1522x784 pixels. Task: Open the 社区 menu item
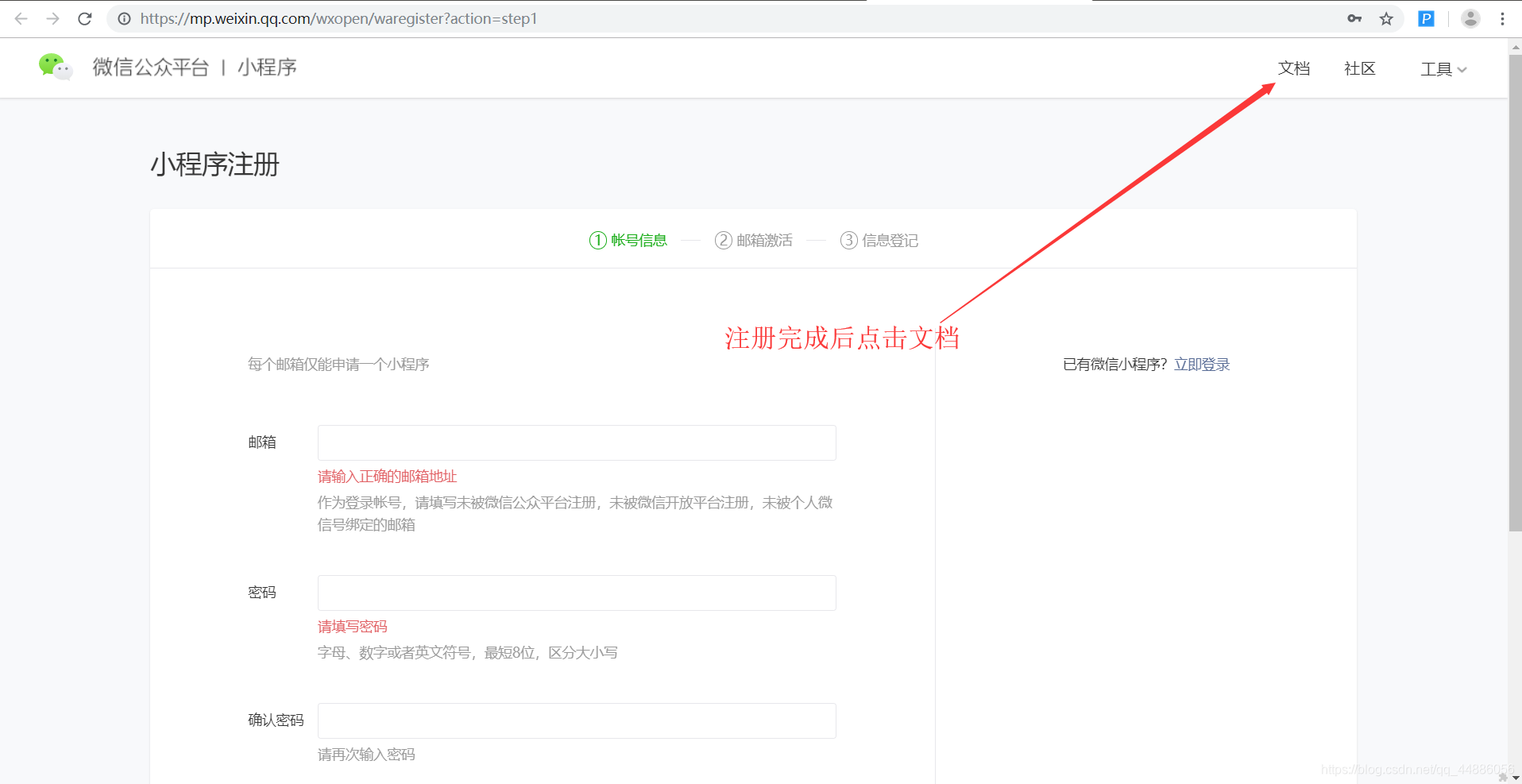pos(1360,68)
